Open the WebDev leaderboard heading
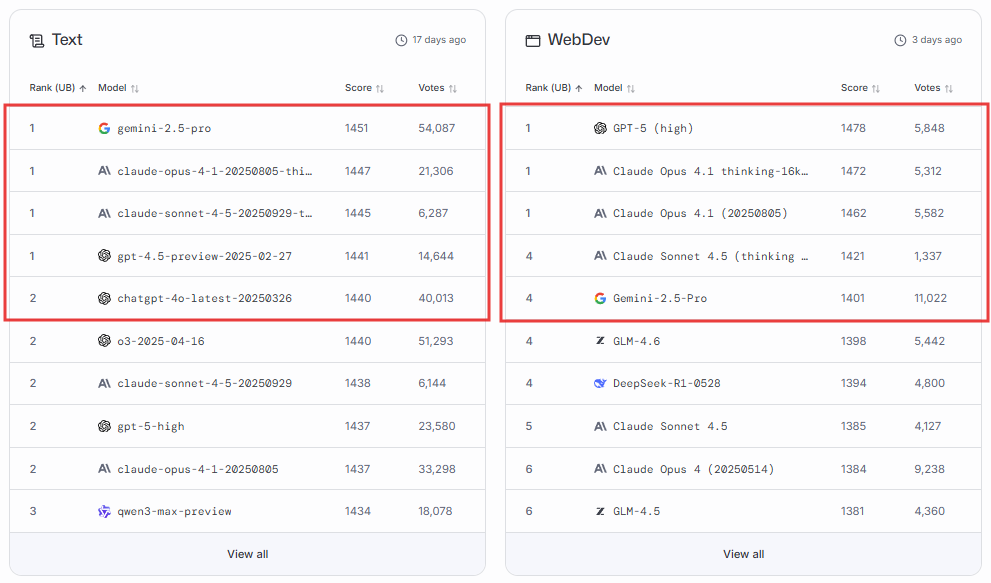991x583 pixels. click(x=579, y=40)
